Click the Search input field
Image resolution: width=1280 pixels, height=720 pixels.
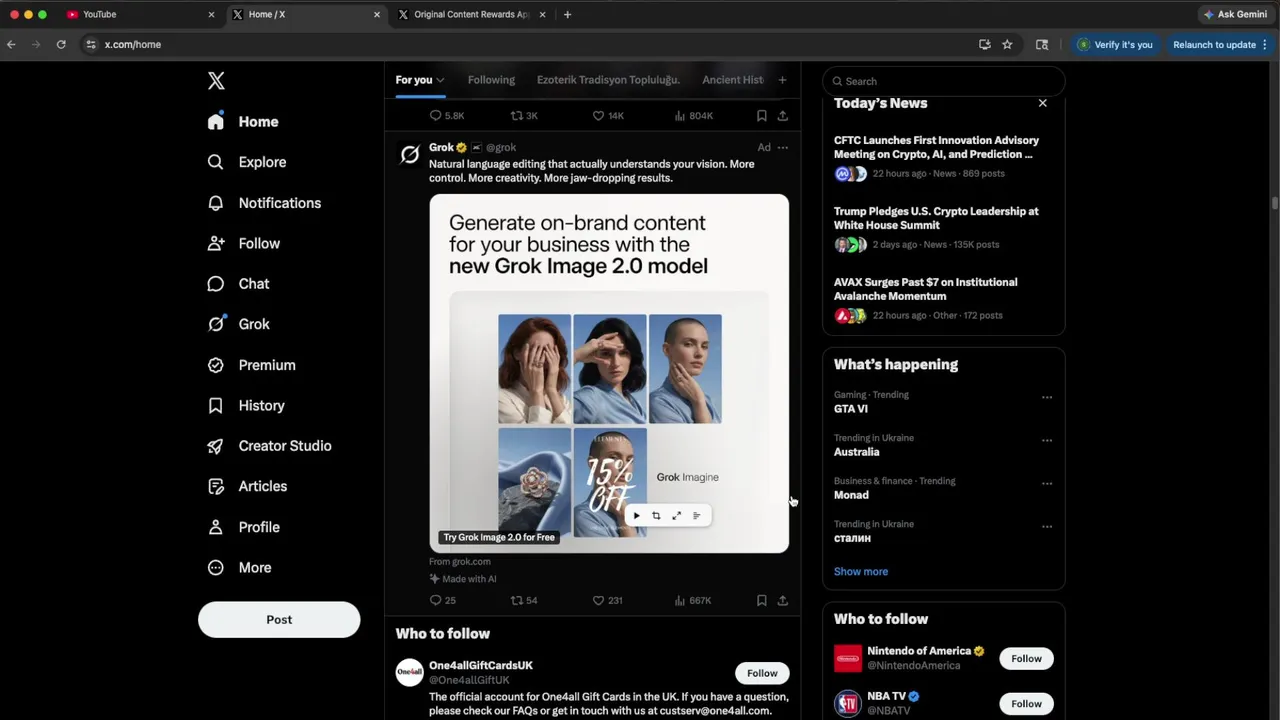coord(944,81)
